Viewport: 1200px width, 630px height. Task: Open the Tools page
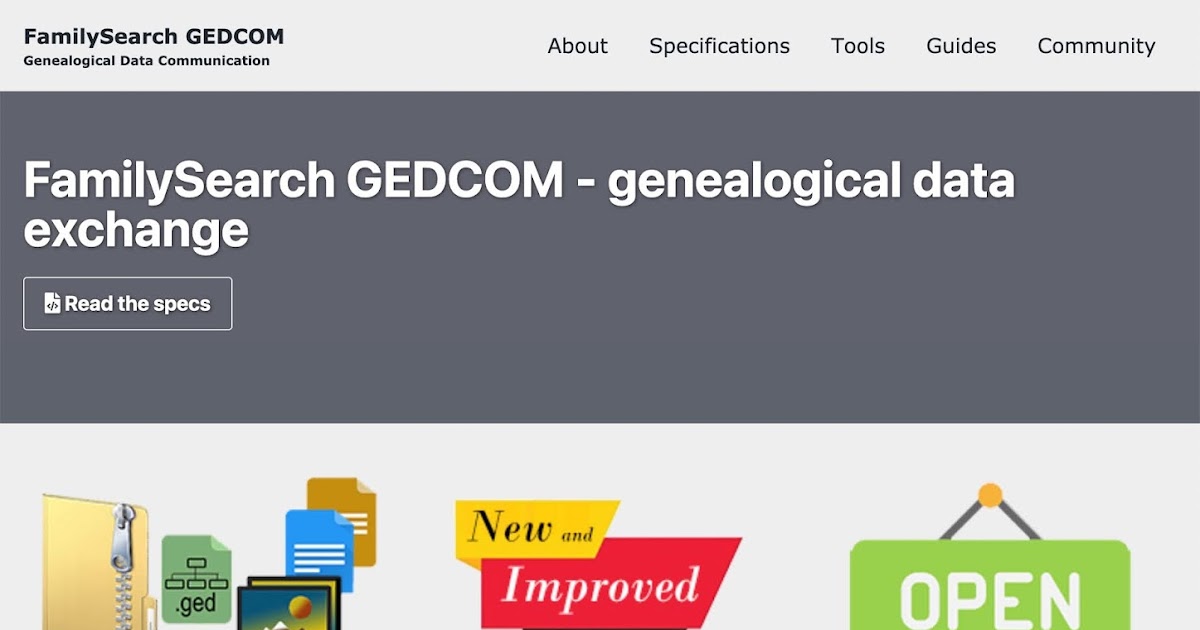[x=857, y=46]
